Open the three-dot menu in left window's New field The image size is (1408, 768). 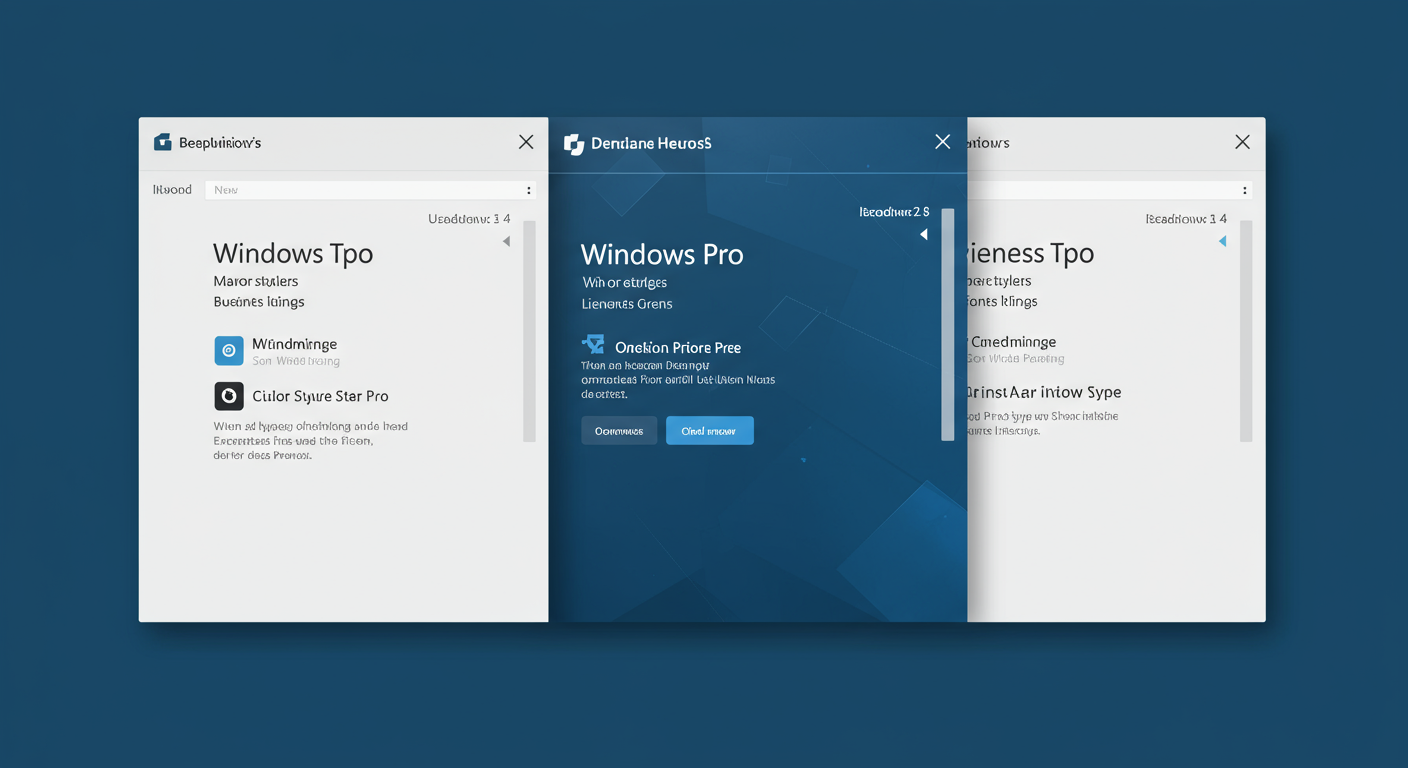tap(529, 190)
